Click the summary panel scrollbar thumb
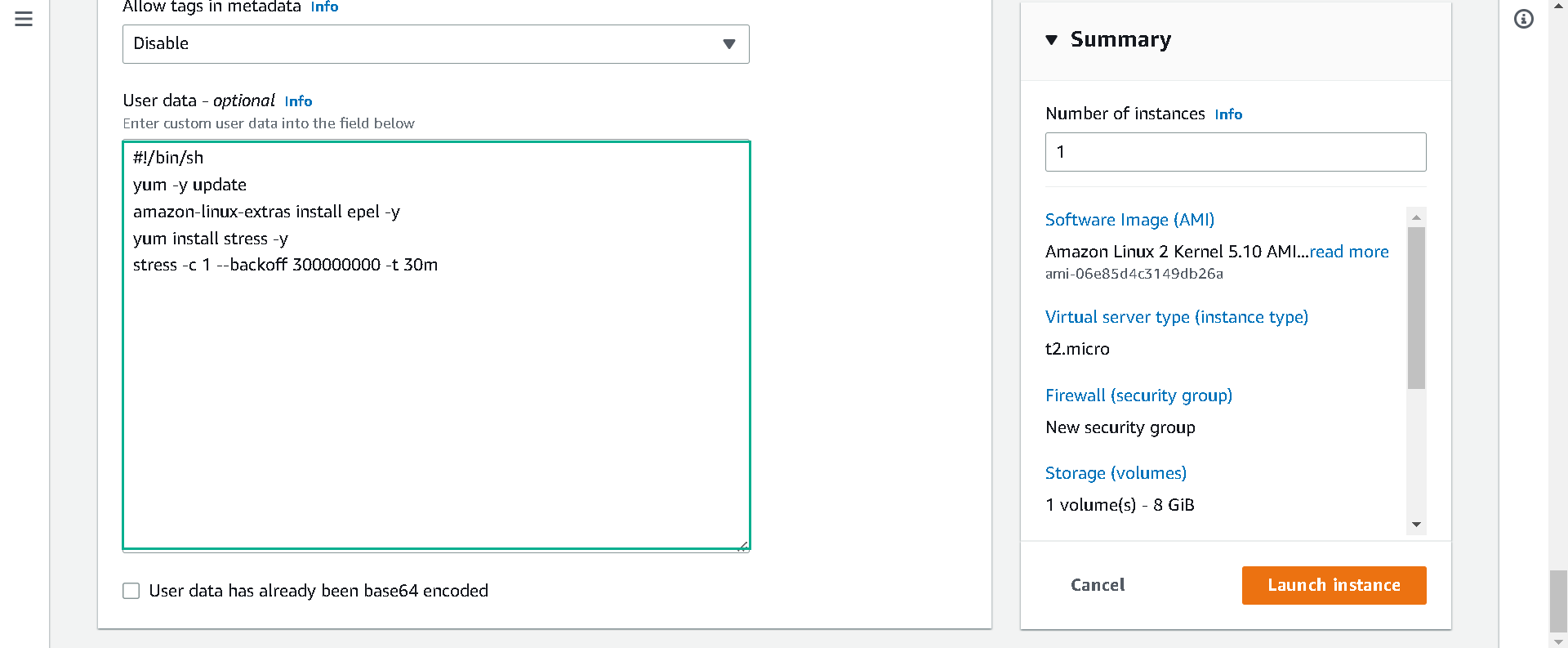 [x=1417, y=308]
